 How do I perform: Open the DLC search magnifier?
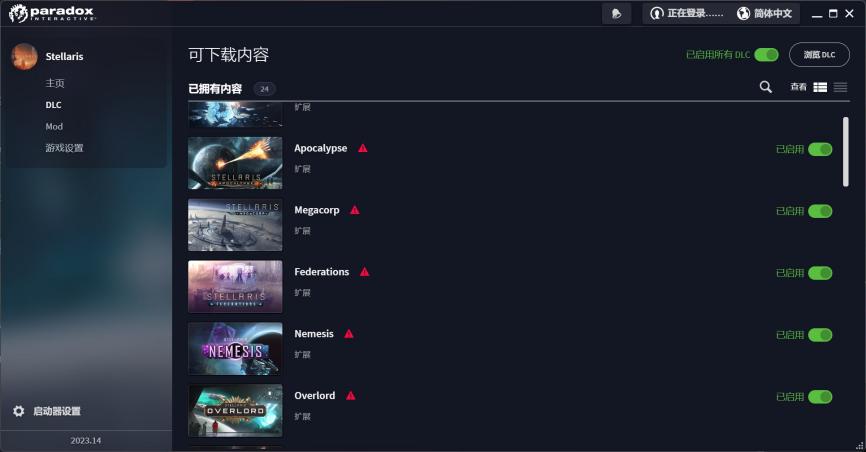pyautogui.click(x=765, y=87)
